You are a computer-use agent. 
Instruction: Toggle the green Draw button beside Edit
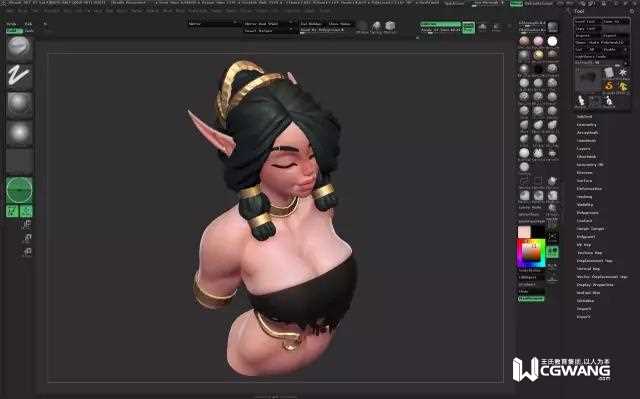(x=26, y=211)
